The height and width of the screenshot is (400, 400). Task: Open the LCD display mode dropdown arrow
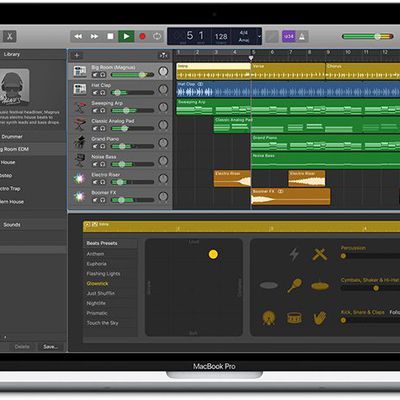pos(259,36)
